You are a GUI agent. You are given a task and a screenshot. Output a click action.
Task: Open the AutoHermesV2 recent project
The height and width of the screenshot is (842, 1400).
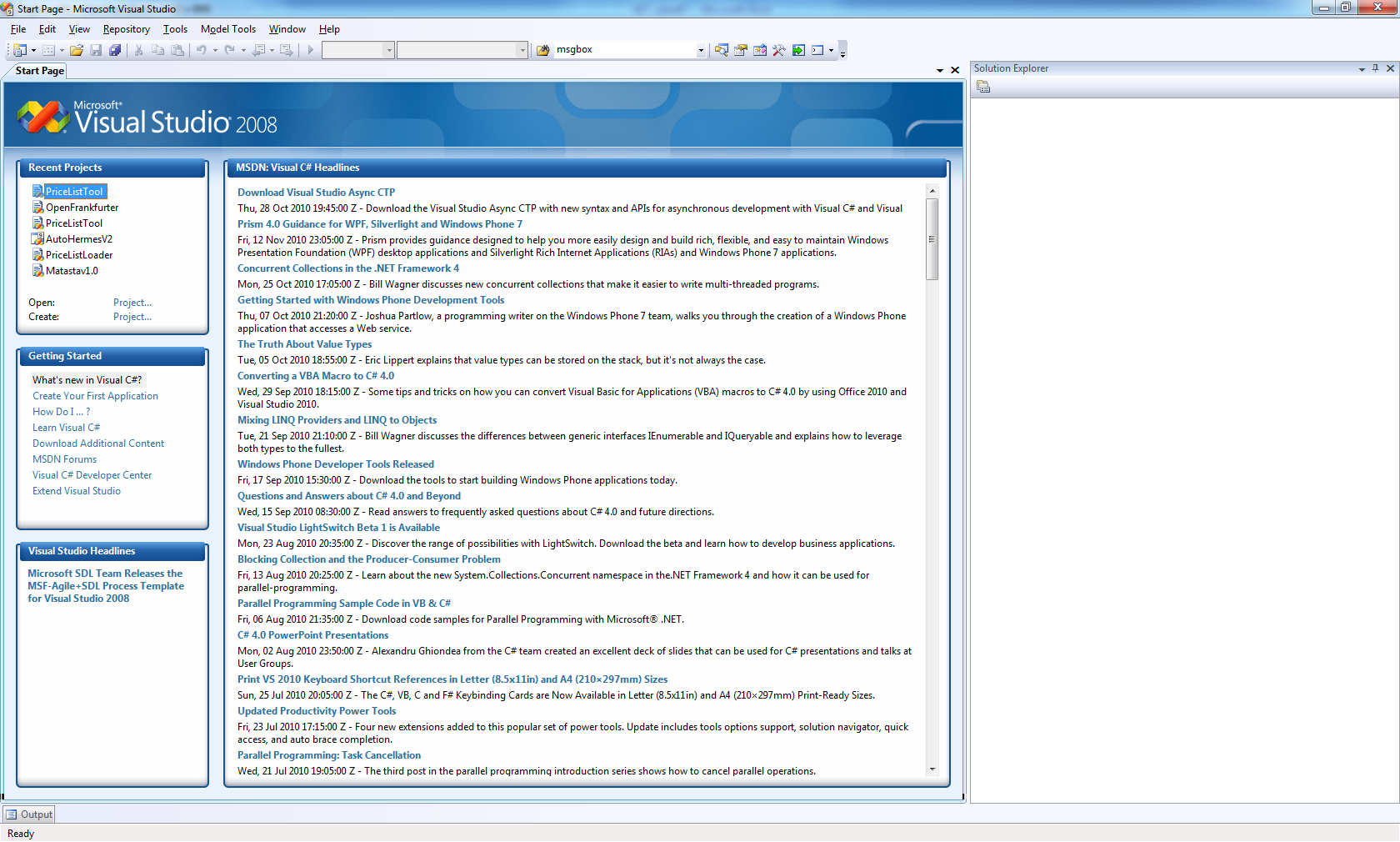(79, 239)
